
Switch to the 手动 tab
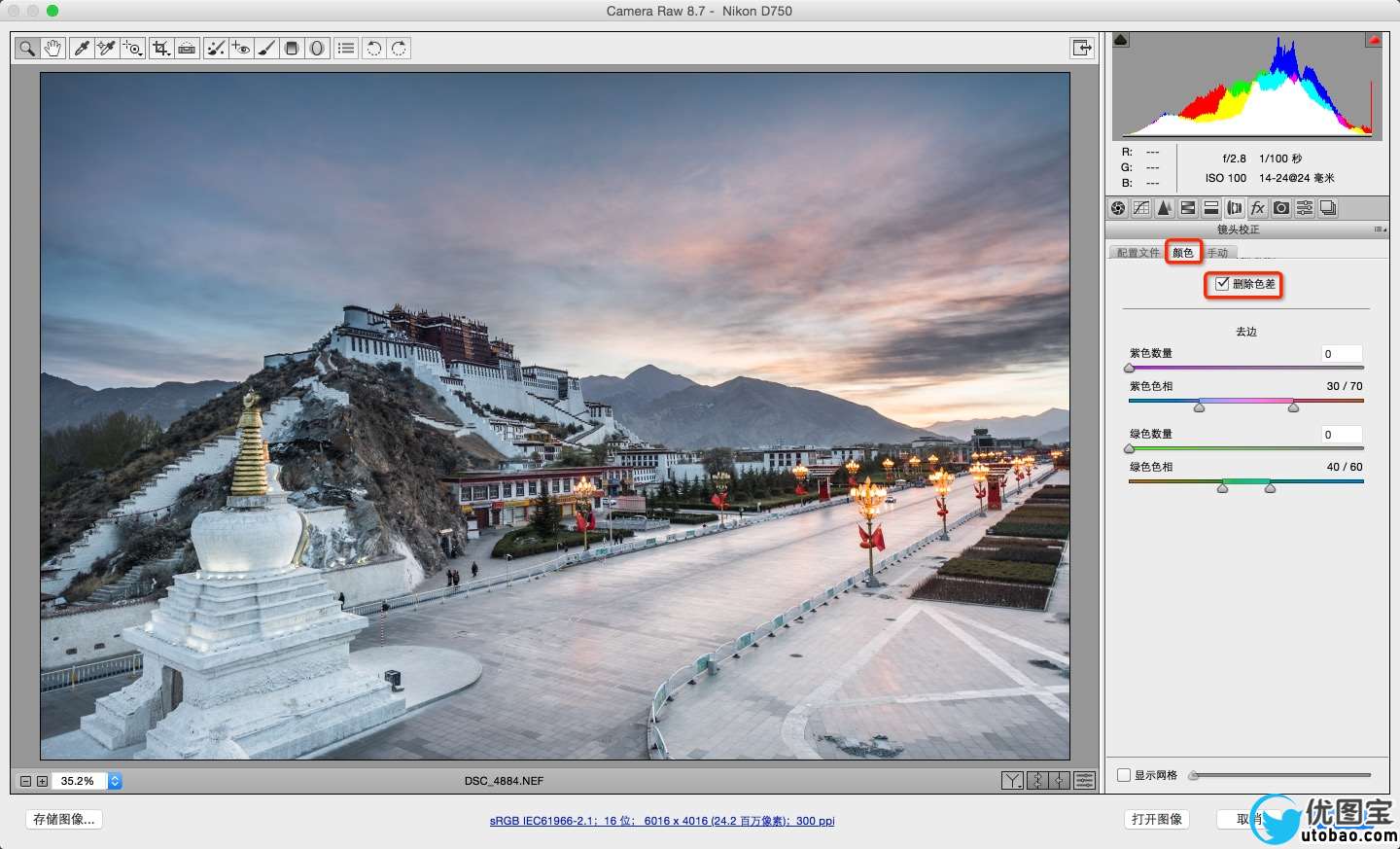tap(1218, 253)
